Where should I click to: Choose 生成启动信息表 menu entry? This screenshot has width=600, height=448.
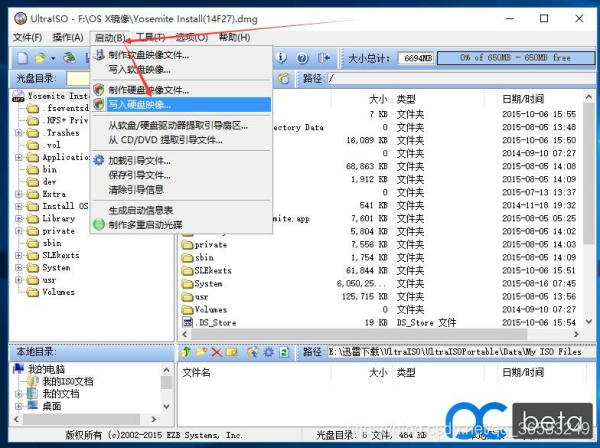click(x=181, y=210)
